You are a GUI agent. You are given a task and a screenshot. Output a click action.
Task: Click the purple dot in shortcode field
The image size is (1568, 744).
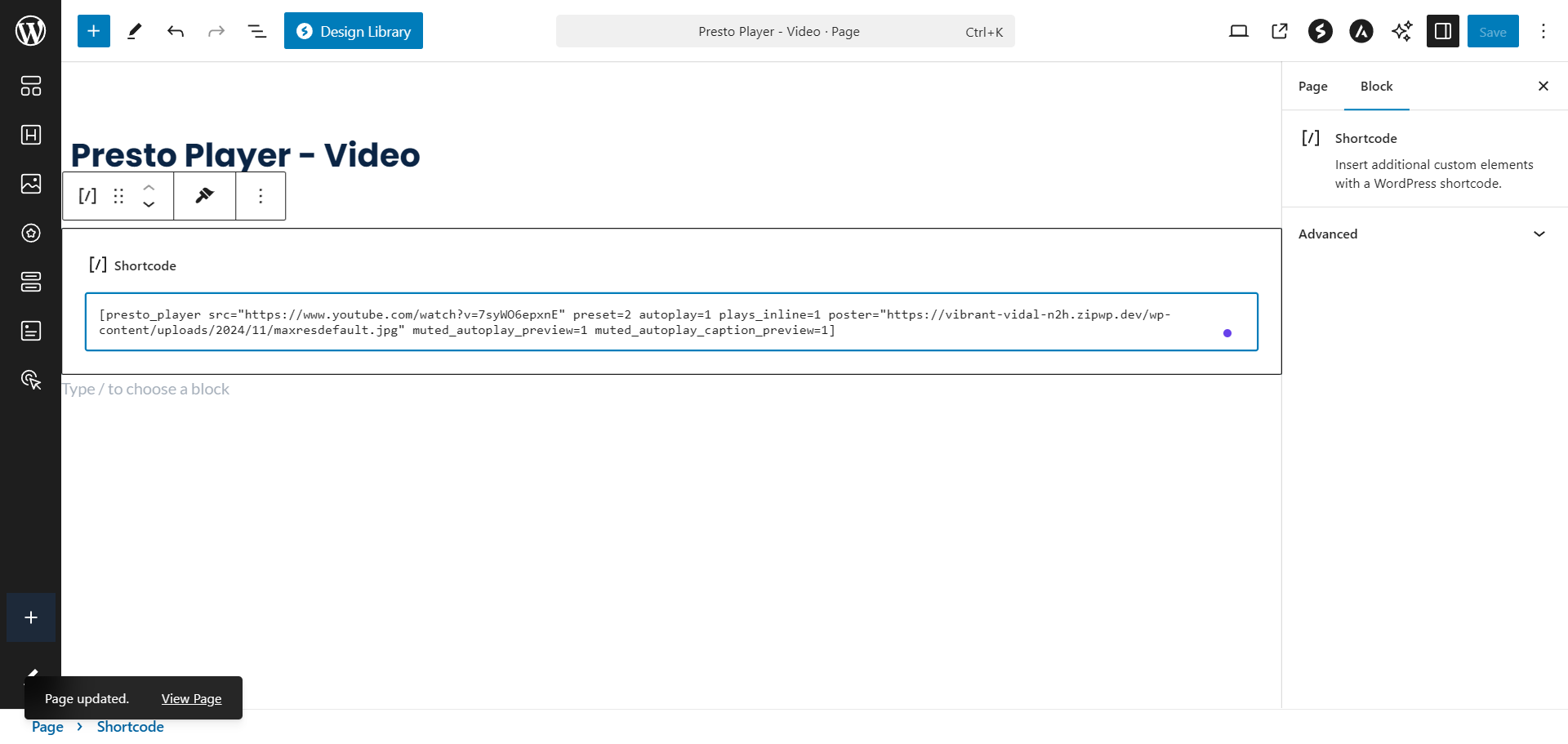(x=1227, y=333)
